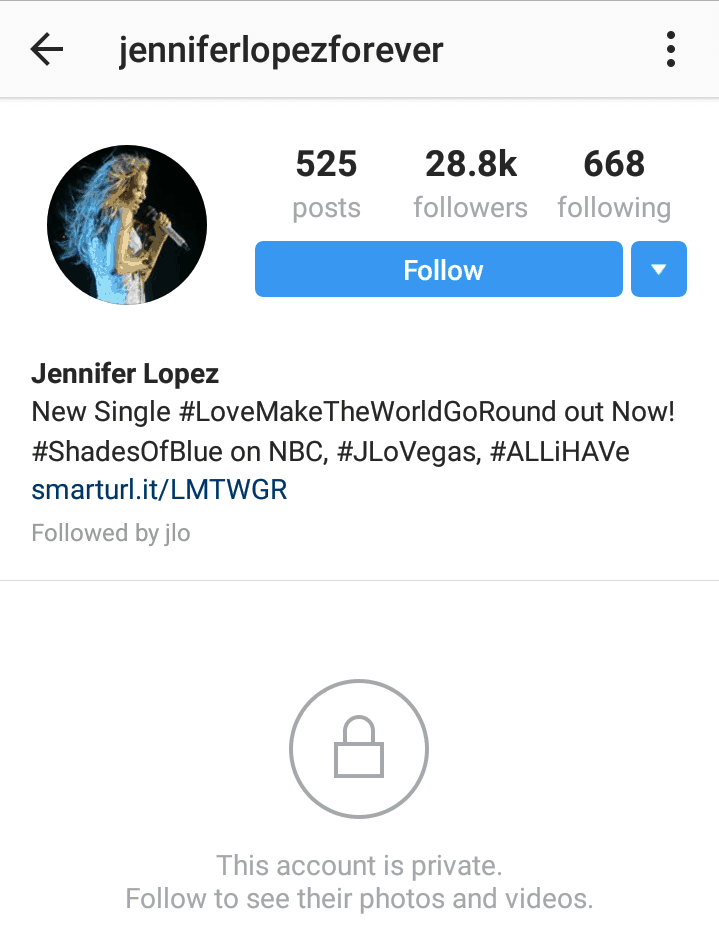This screenshot has height=939, width=719.
Task: Open the profile picture thumbnail
Action: (x=127, y=225)
